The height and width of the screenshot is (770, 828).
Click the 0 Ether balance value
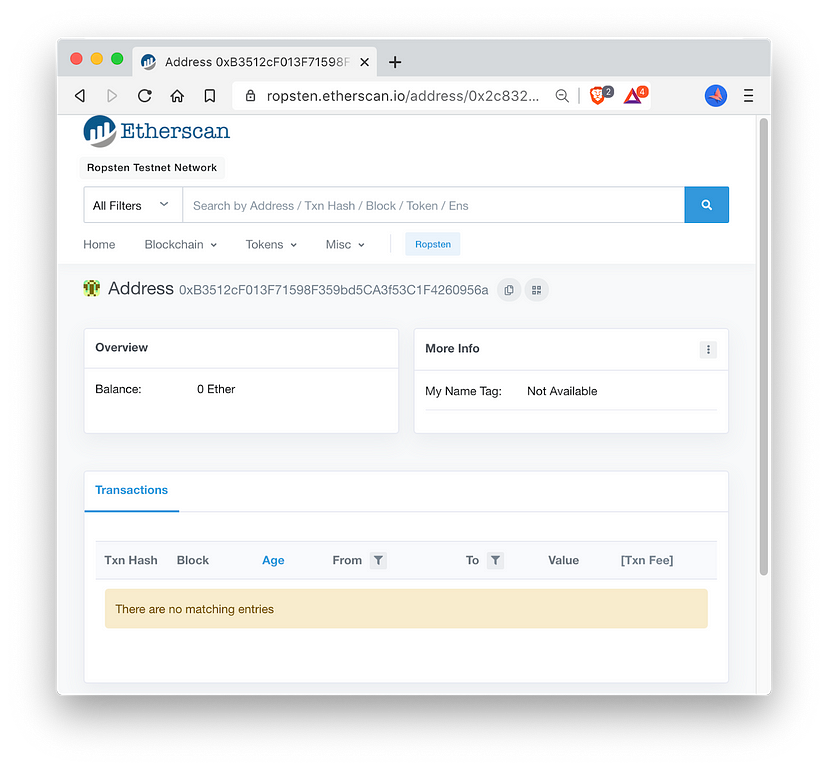click(x=216, y=389)
